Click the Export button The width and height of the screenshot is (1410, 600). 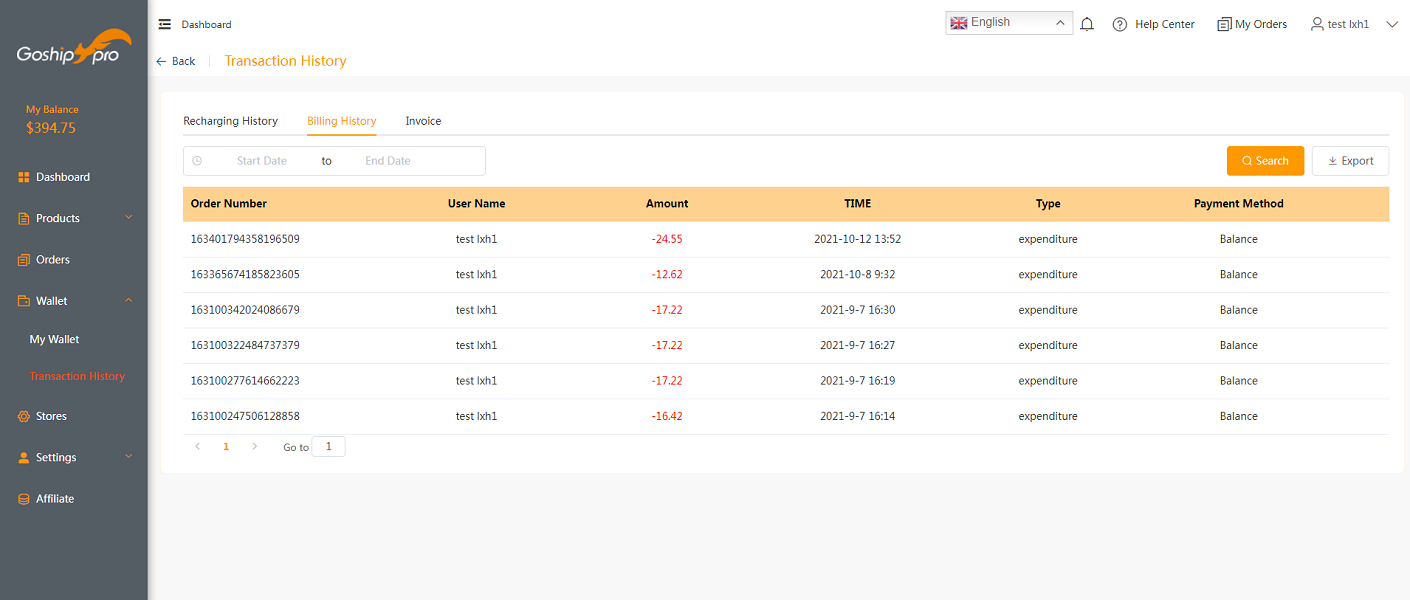pos(1350,161)
